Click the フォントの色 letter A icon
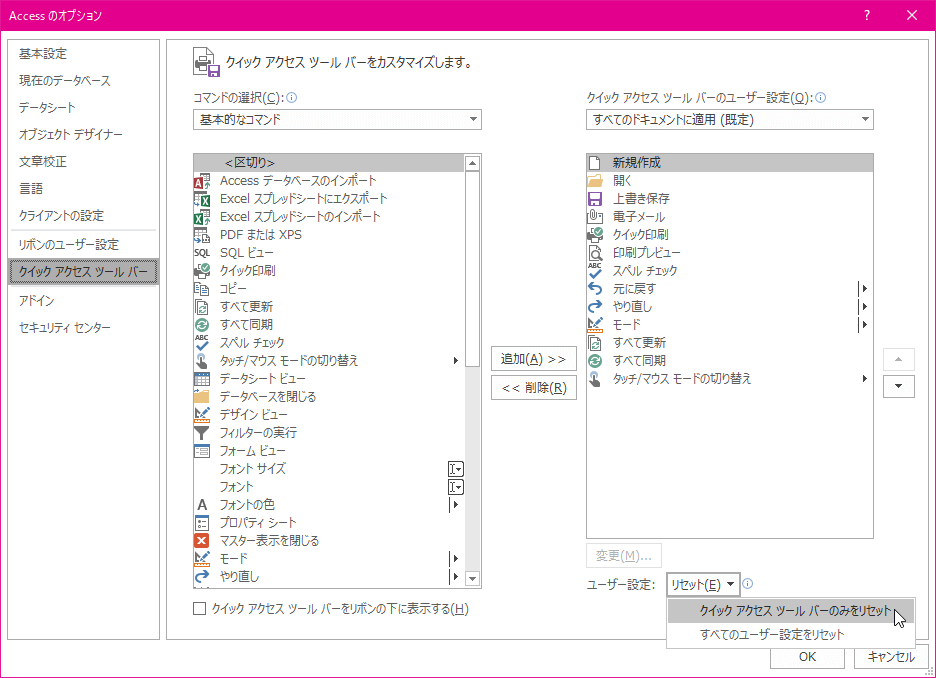This screenshot has width=936, height=678. 202,505
